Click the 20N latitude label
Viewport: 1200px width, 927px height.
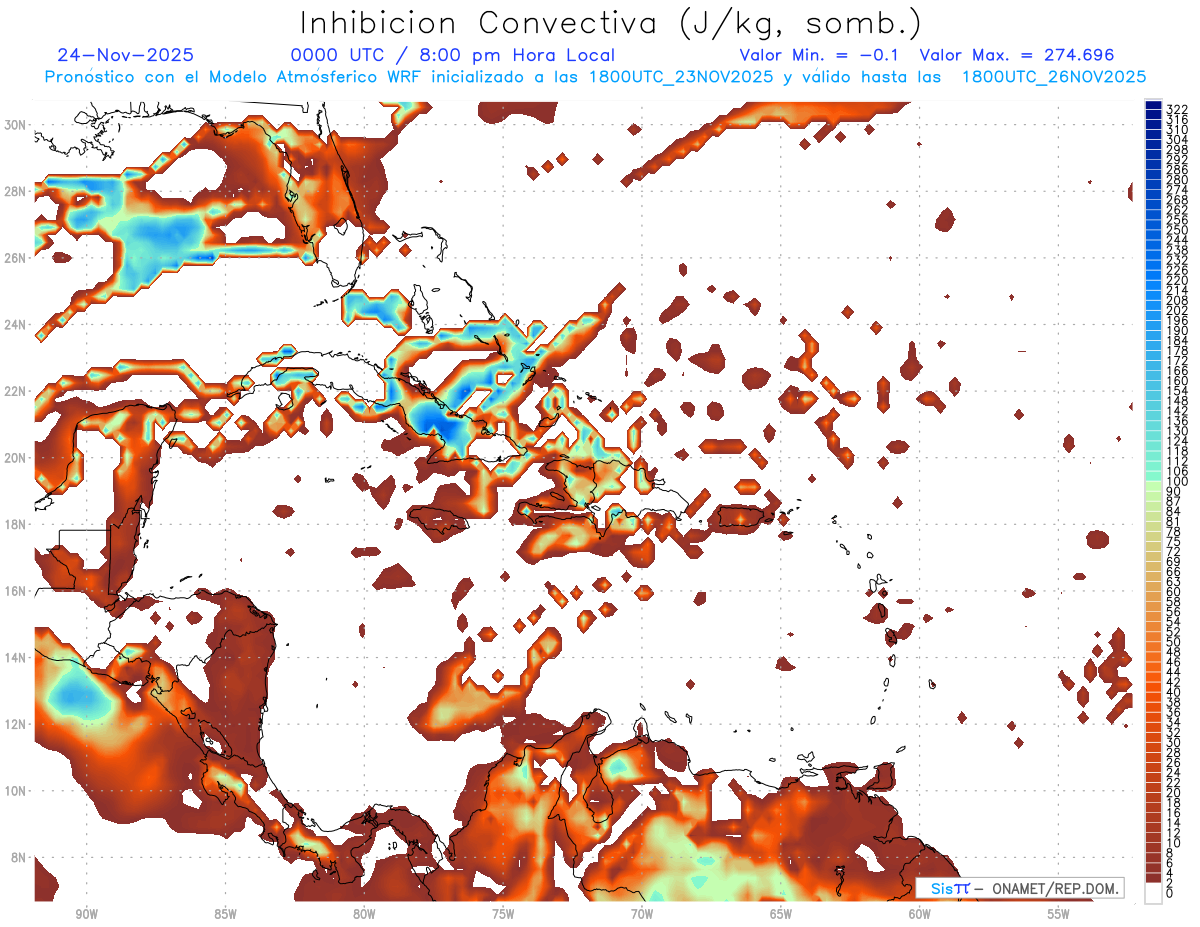16,457
